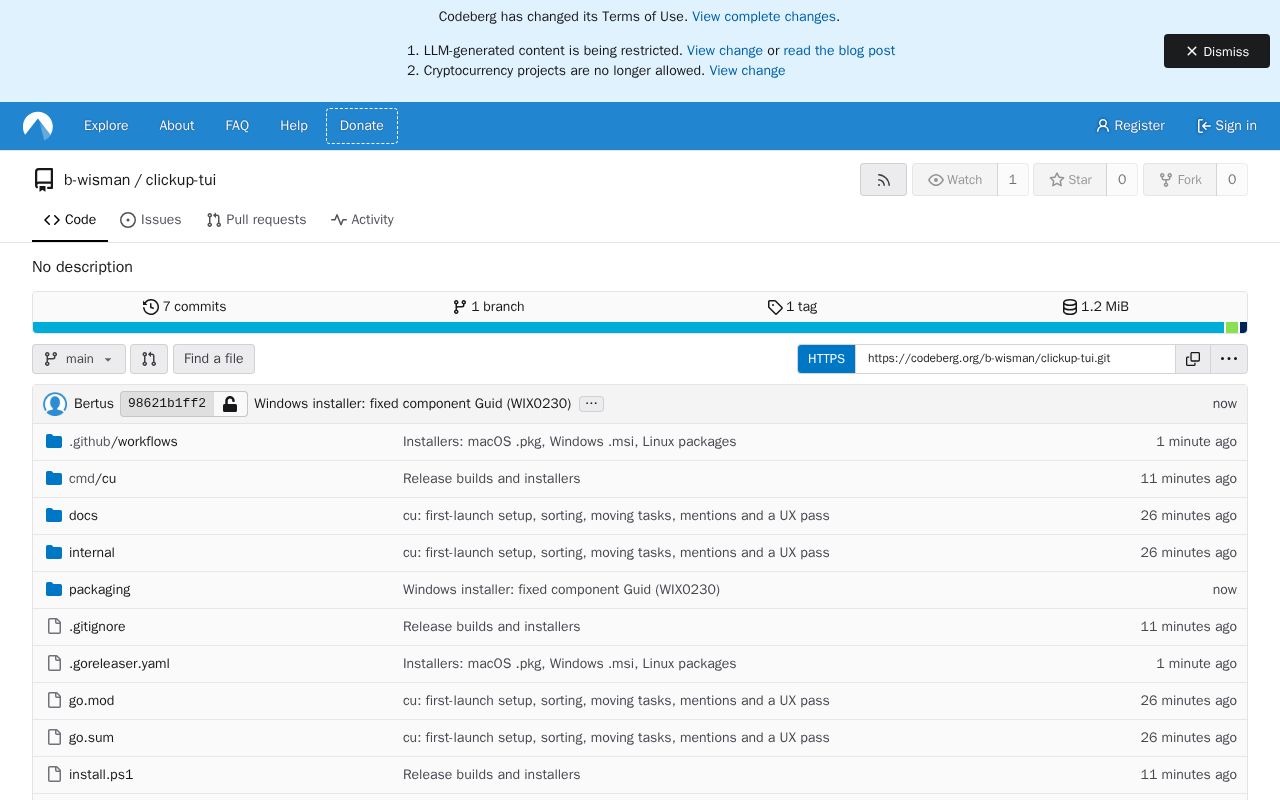Open the FAQ menu item
Image resolution: width=1280 pixels, height=800 pixels.
(x=237, y=126)
